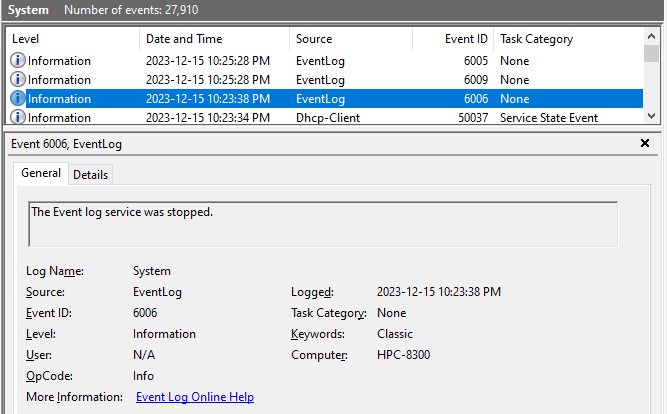This screenshot has height=414, width=667.
Task: Click the Logged date value in details
Action: 438,292
